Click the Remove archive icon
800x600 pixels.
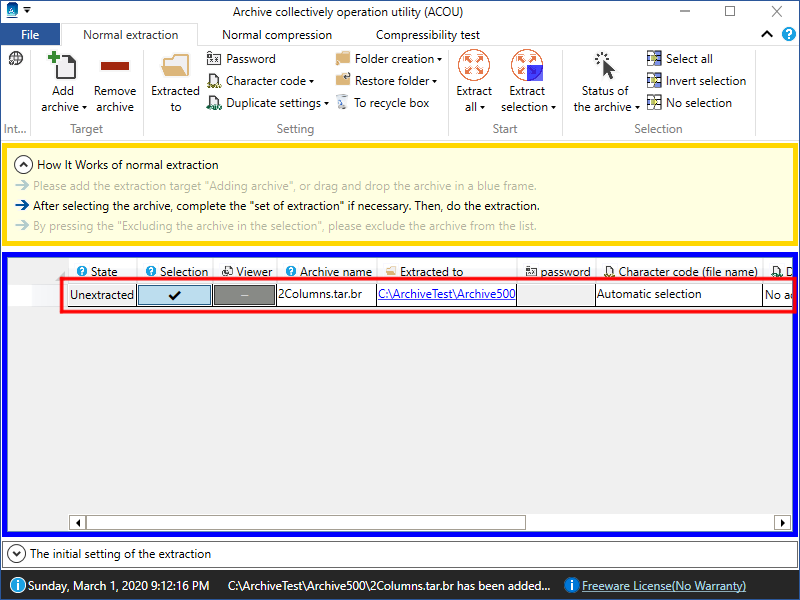[x=115, y=67]
